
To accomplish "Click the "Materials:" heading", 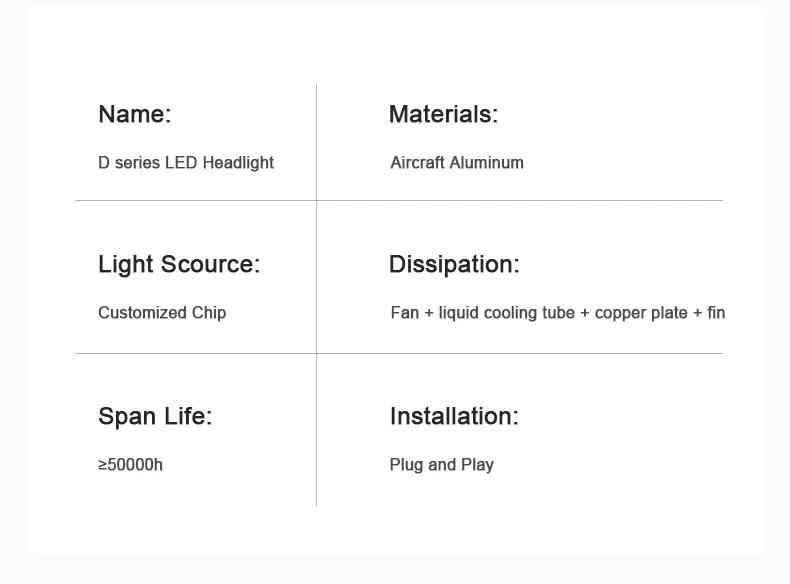I will [443, 115].
